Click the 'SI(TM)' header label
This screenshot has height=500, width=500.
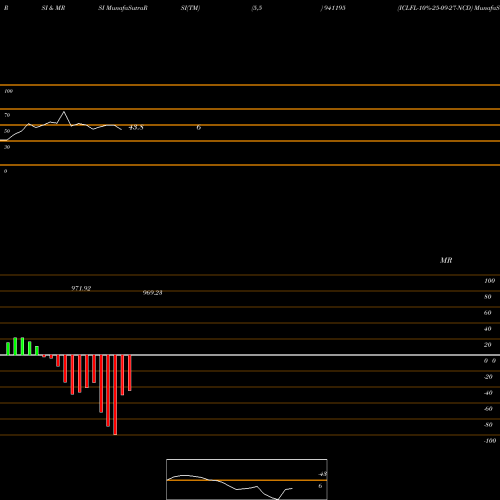(x=190, y=8)
